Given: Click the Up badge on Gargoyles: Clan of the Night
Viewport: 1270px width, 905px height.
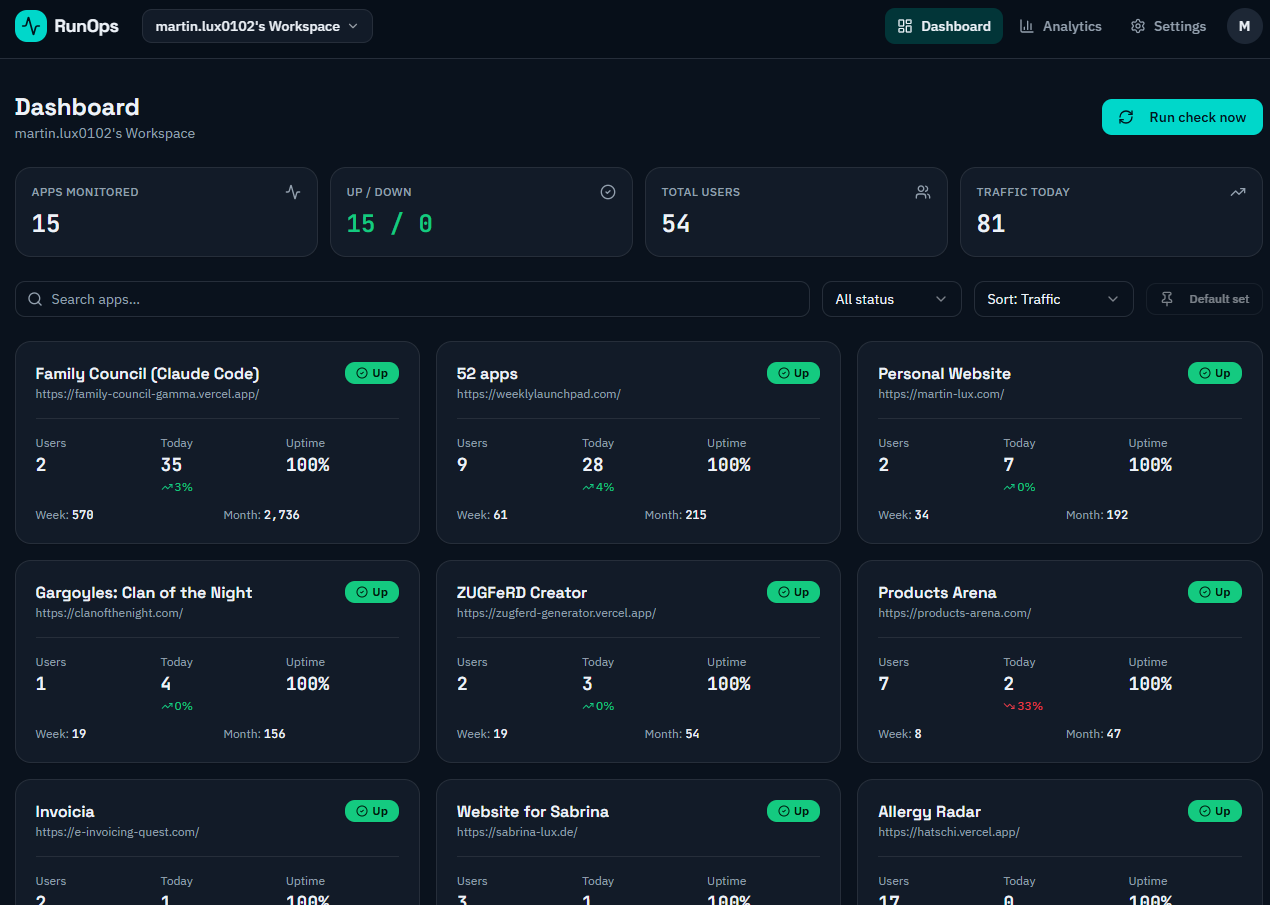Looking at the screenshot, I should (x=372, y=592).
